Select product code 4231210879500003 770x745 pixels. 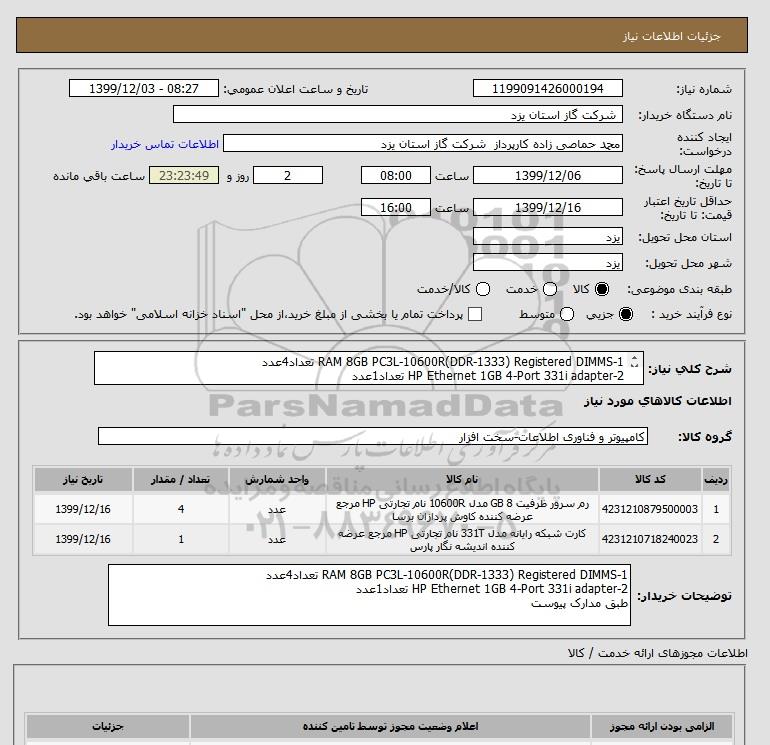[x=650, y=509]
